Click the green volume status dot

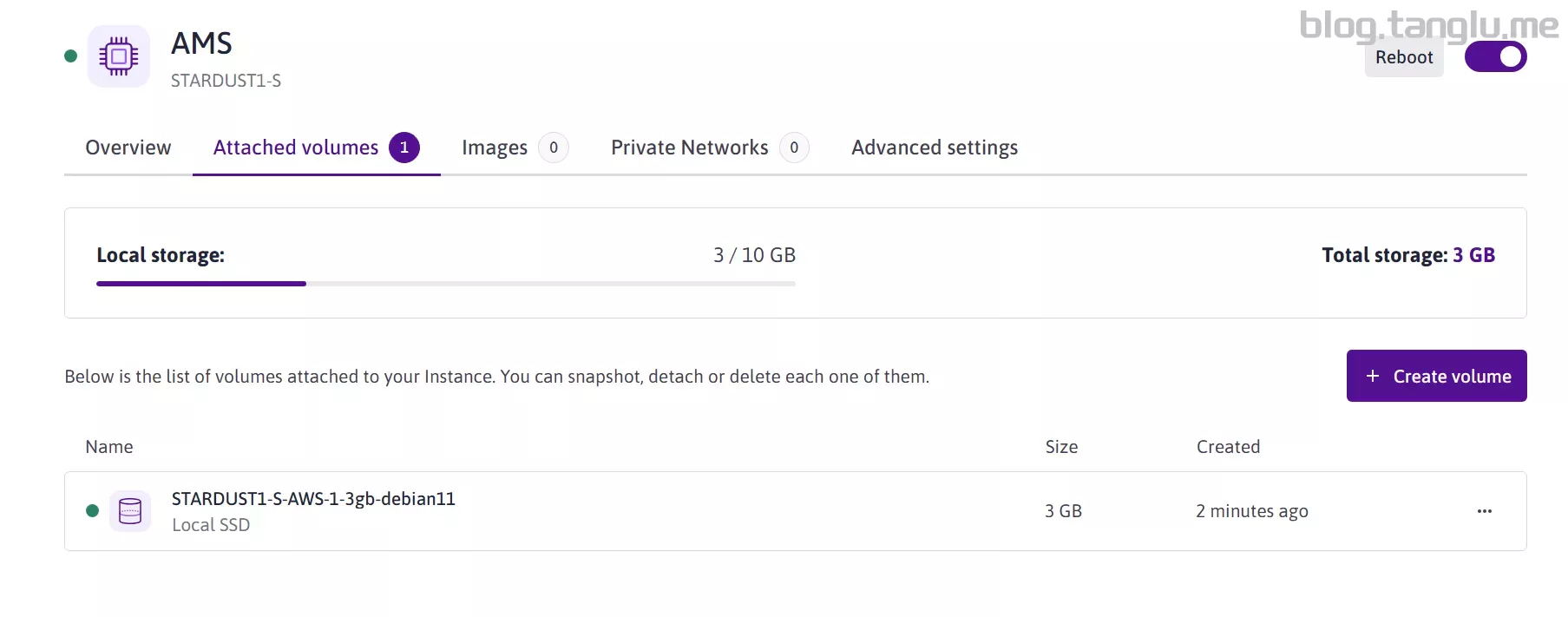point(93,510)
